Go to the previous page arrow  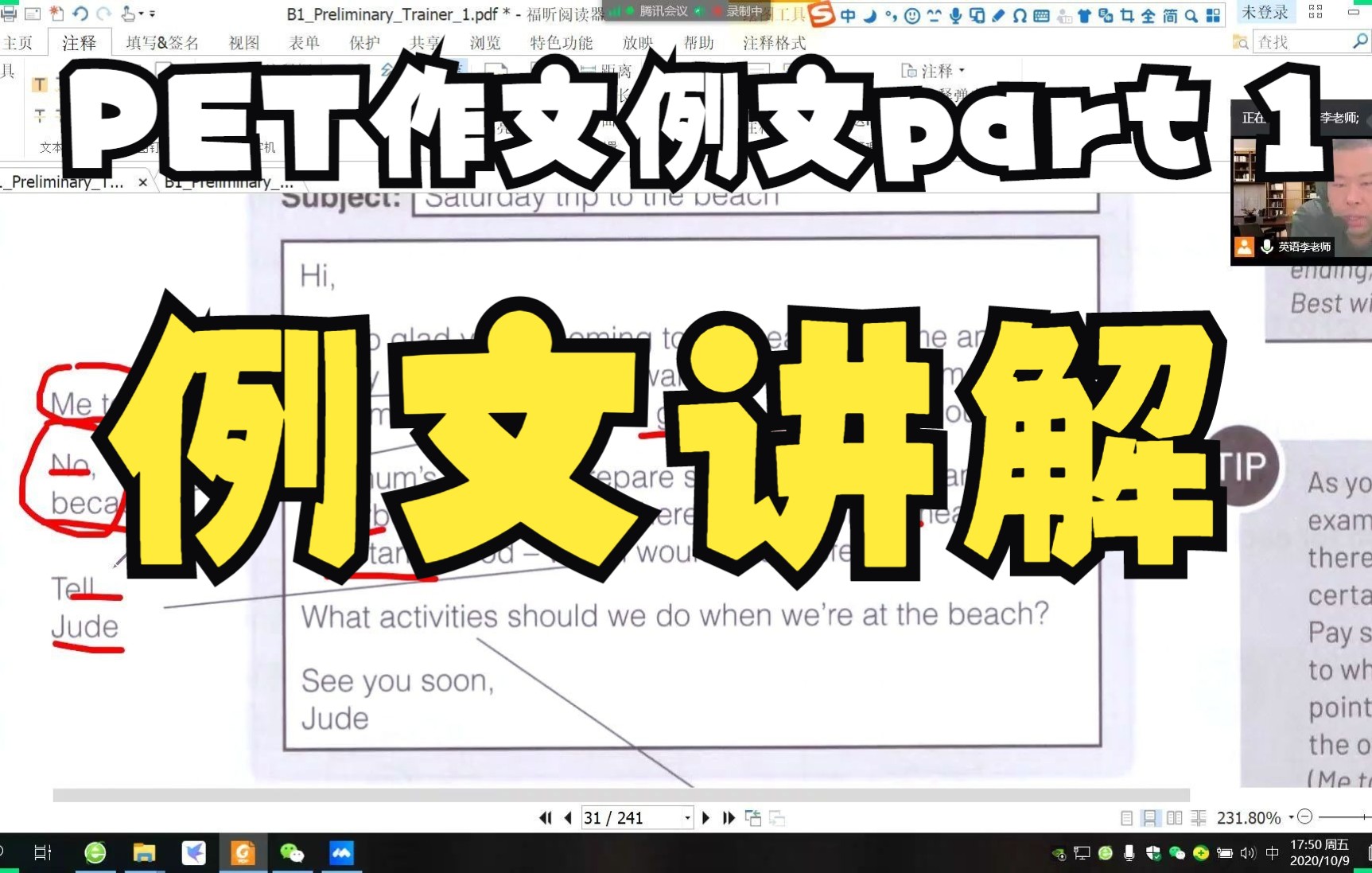point(568,817)
